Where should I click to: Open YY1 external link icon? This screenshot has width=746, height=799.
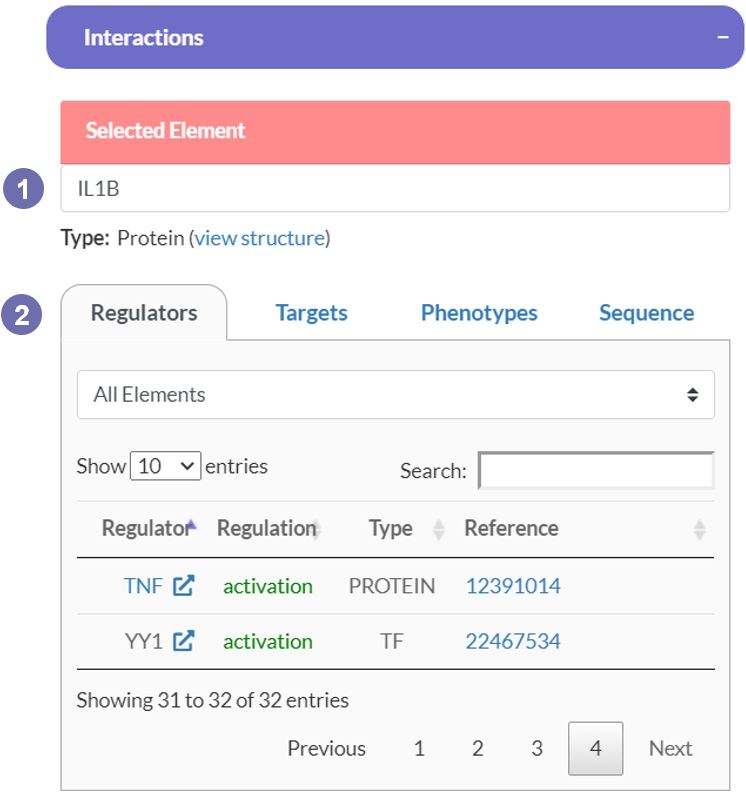point(183,641)
